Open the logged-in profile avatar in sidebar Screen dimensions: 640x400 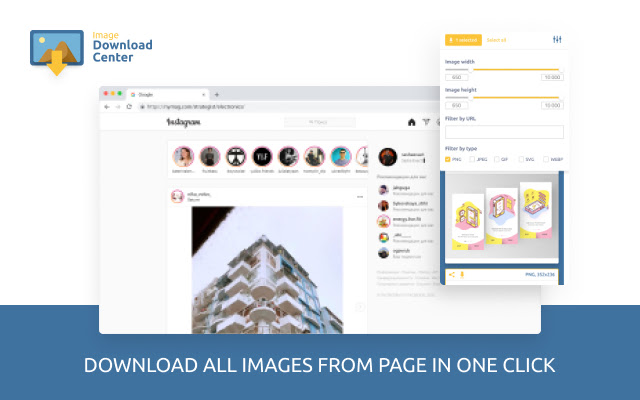tap(388, 157)
